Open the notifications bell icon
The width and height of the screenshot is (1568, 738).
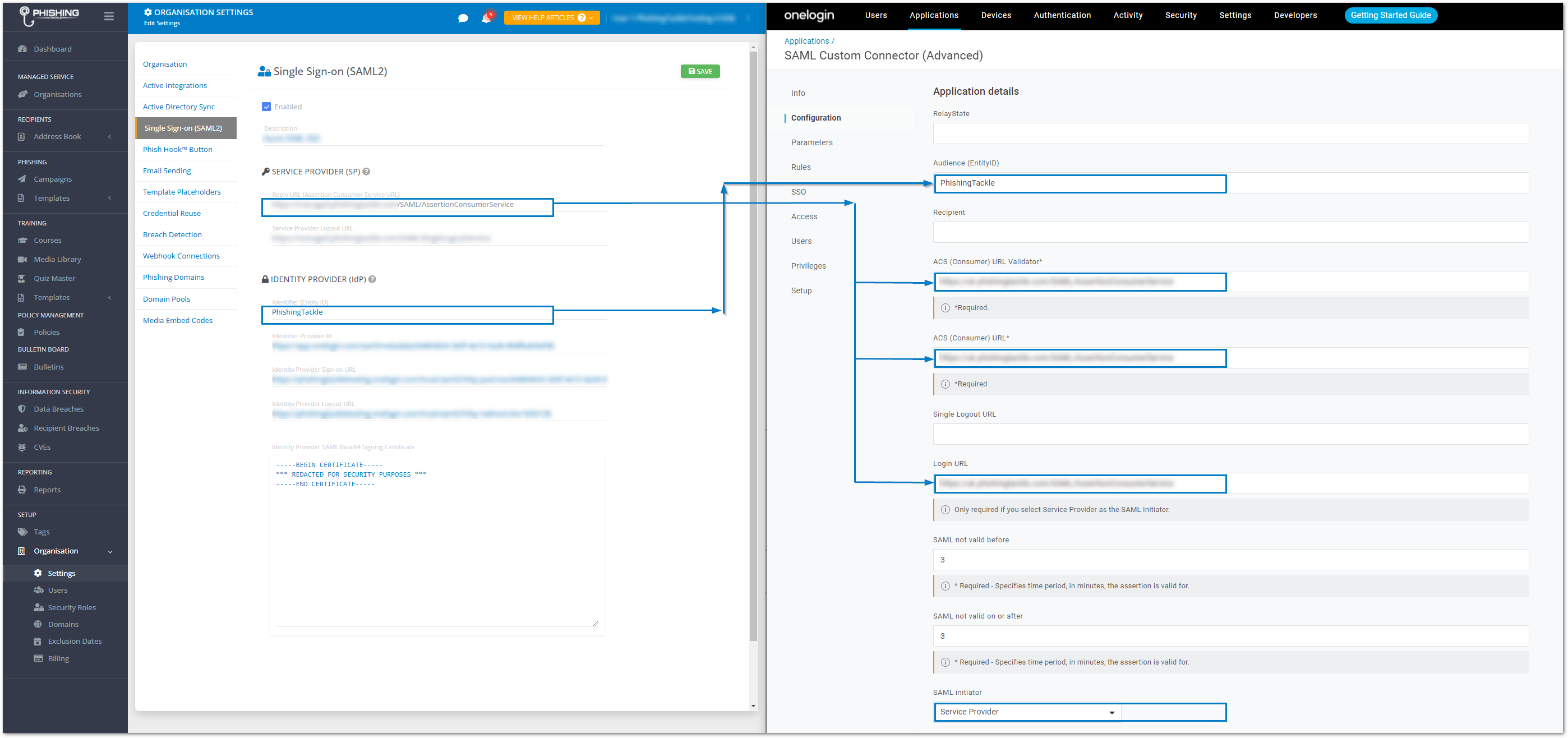[486, 17]
